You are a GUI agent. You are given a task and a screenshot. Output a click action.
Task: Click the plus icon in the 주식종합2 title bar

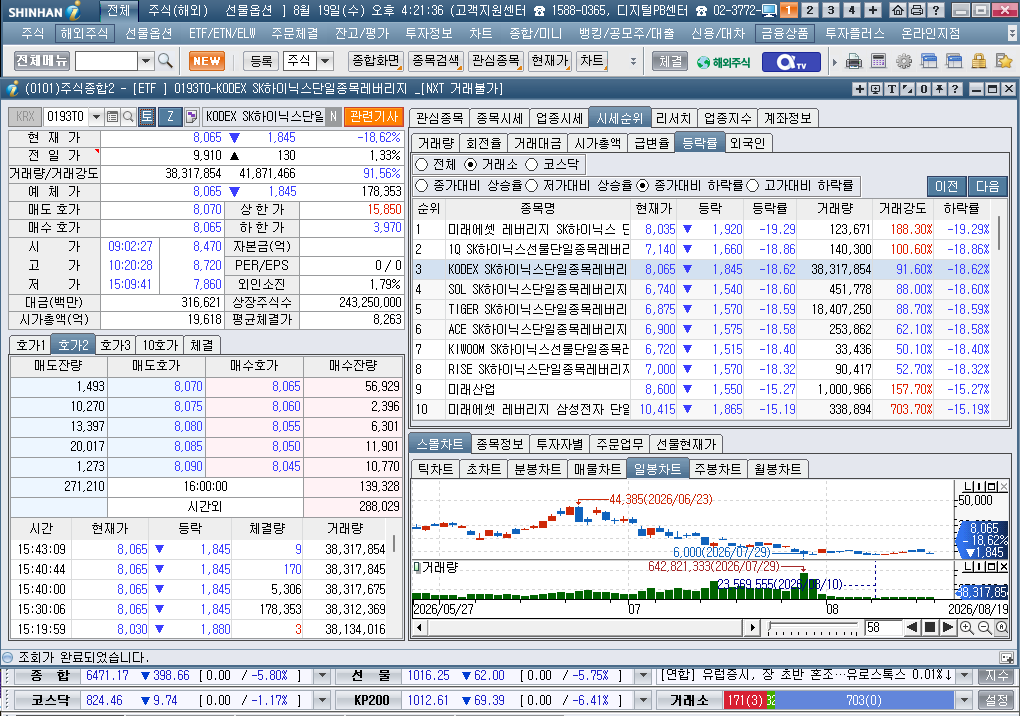859,89
